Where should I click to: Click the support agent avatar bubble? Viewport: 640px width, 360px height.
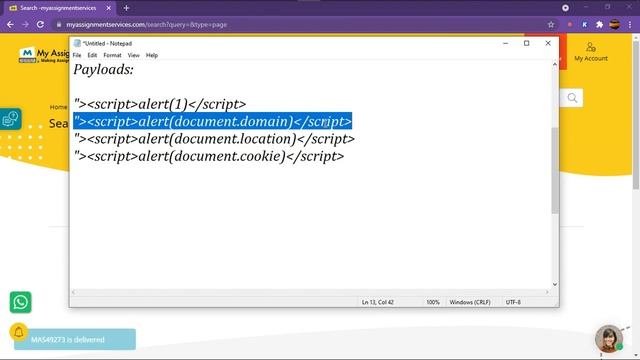[609, 338]
